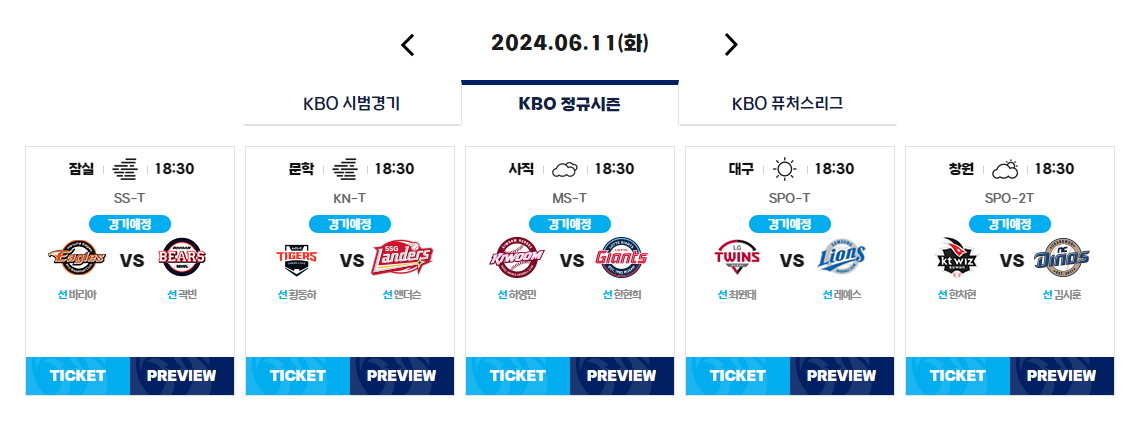1142x446 pixels.
Task: Go to the previous date with left arrow
Action: click(408, 45)
